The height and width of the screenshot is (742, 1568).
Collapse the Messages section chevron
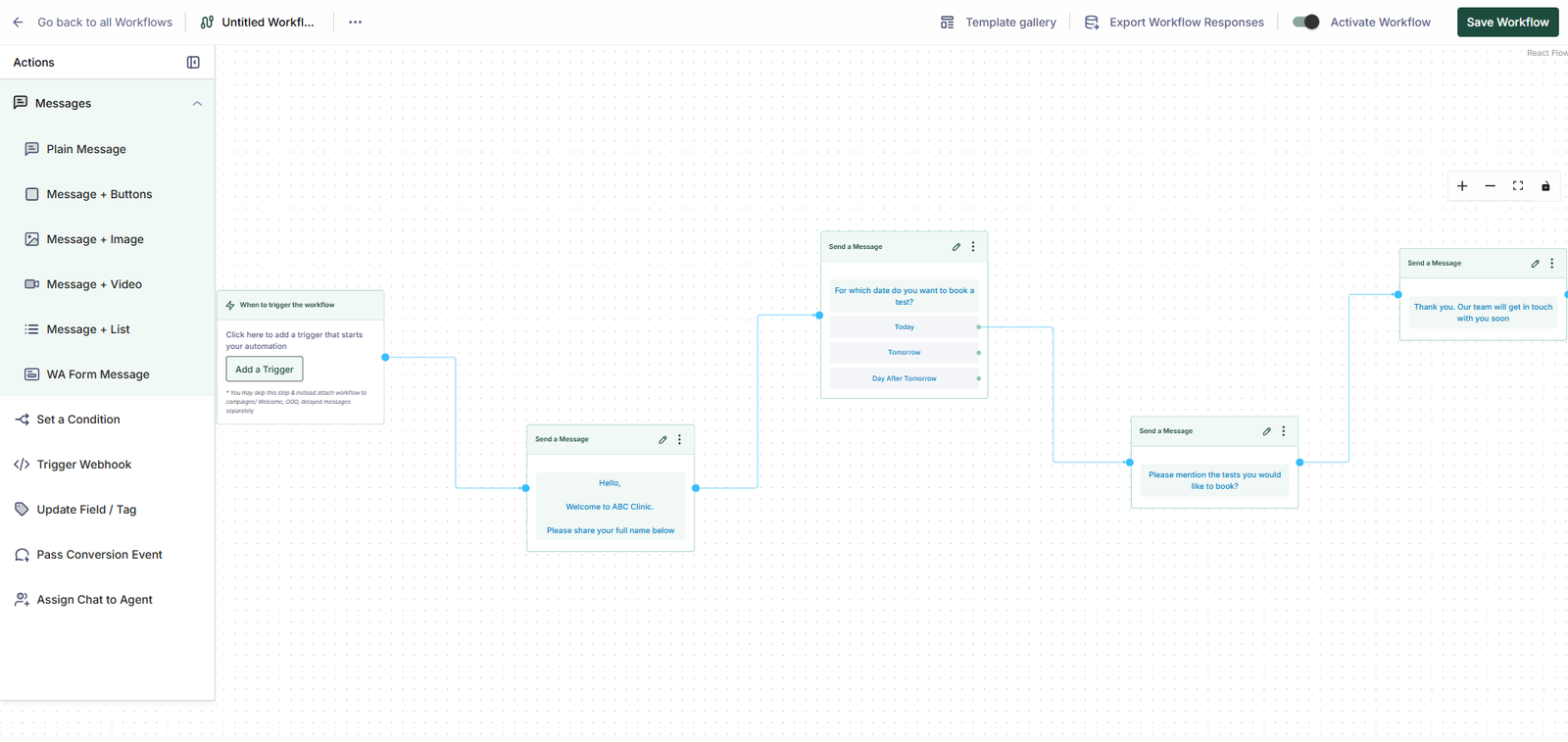197,104
